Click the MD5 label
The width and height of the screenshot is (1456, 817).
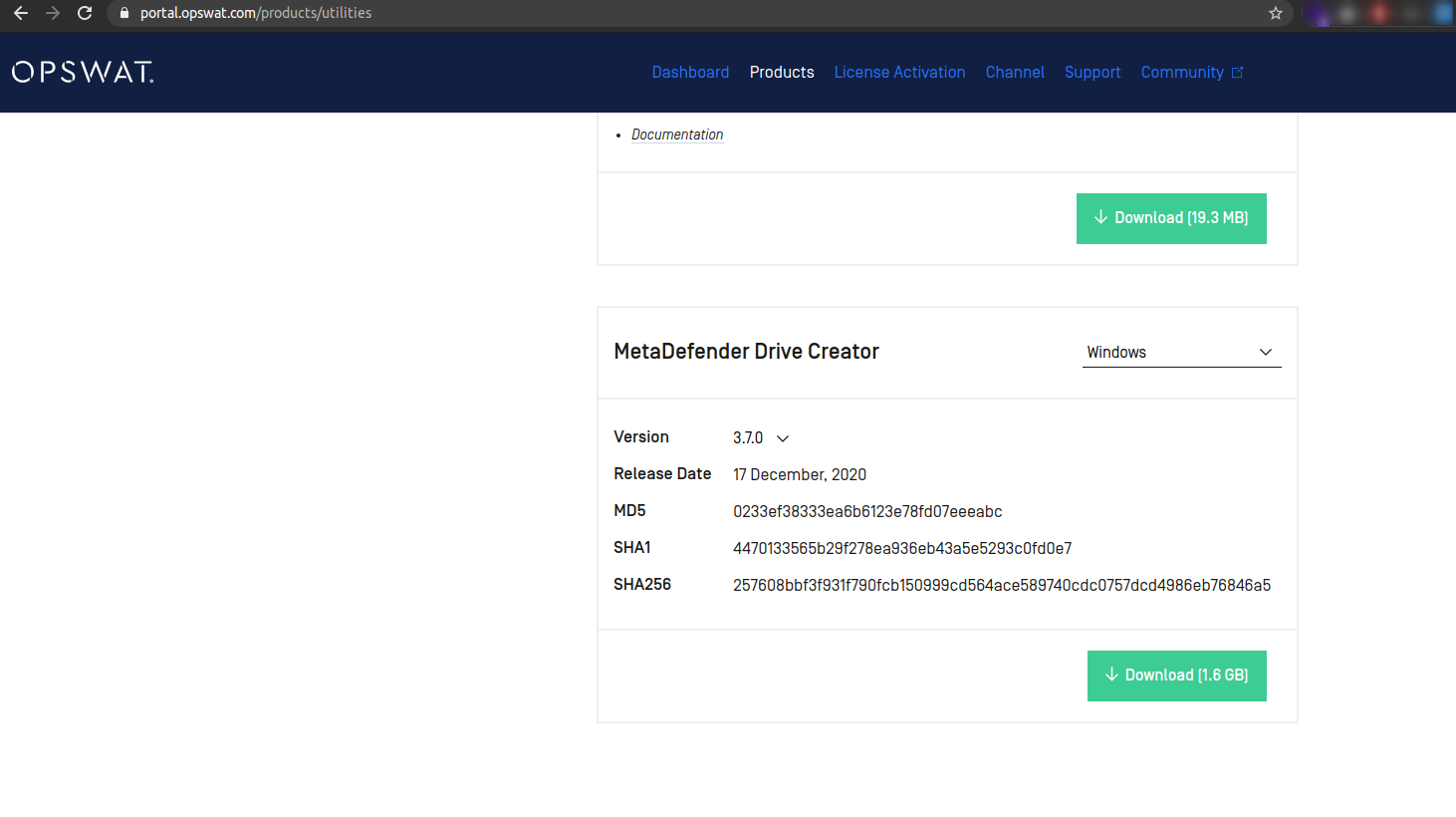629,511
